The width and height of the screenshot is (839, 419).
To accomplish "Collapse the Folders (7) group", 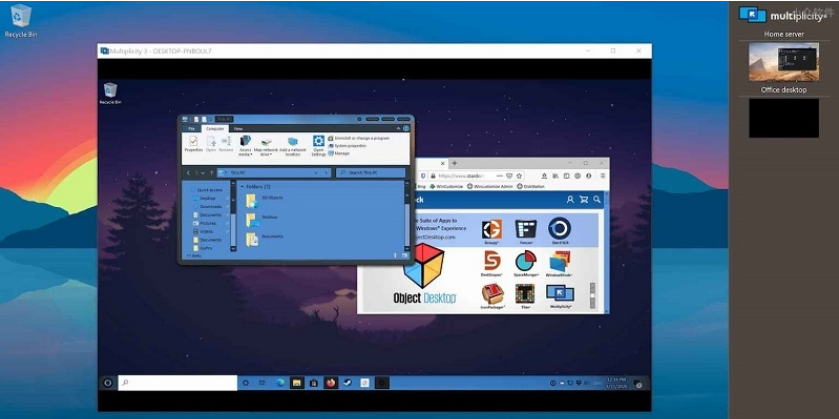I will 240,186.
